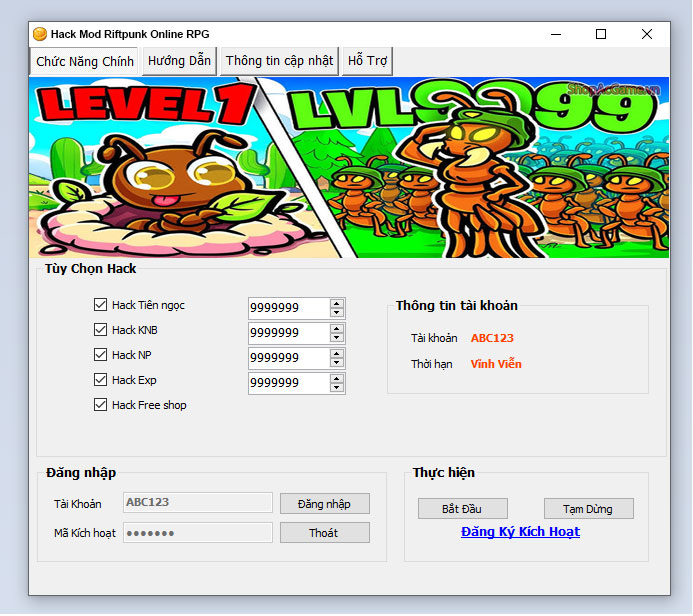
Task: Toggle Hack Exp checkbox
Action: point(100,380)
